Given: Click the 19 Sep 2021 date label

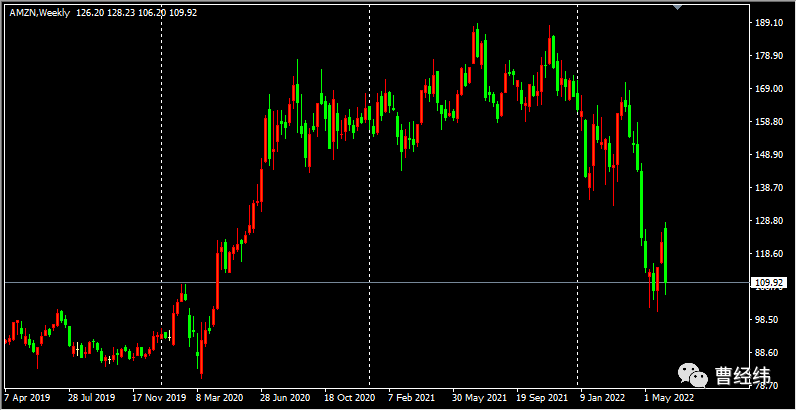Looking at the screenshot, I should [x=542, y=397].
